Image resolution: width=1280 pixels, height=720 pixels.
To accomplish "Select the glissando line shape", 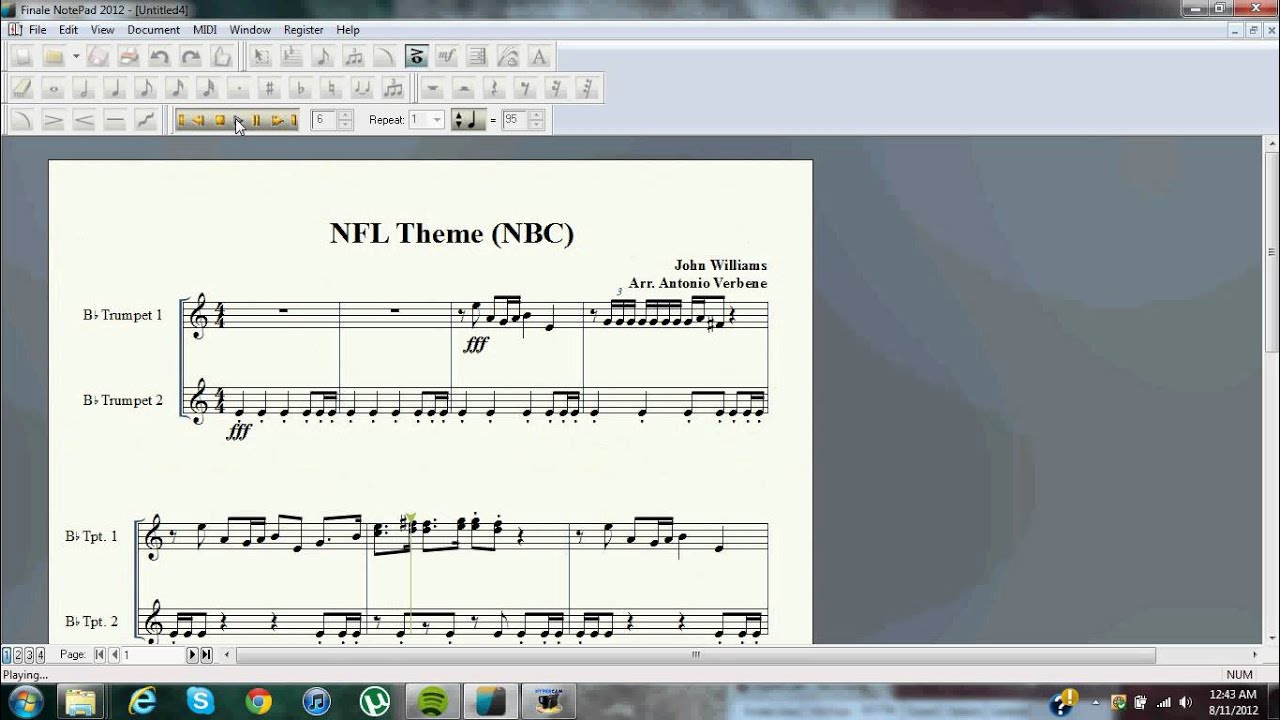I will pyautogui.click(x=146, y=120).
